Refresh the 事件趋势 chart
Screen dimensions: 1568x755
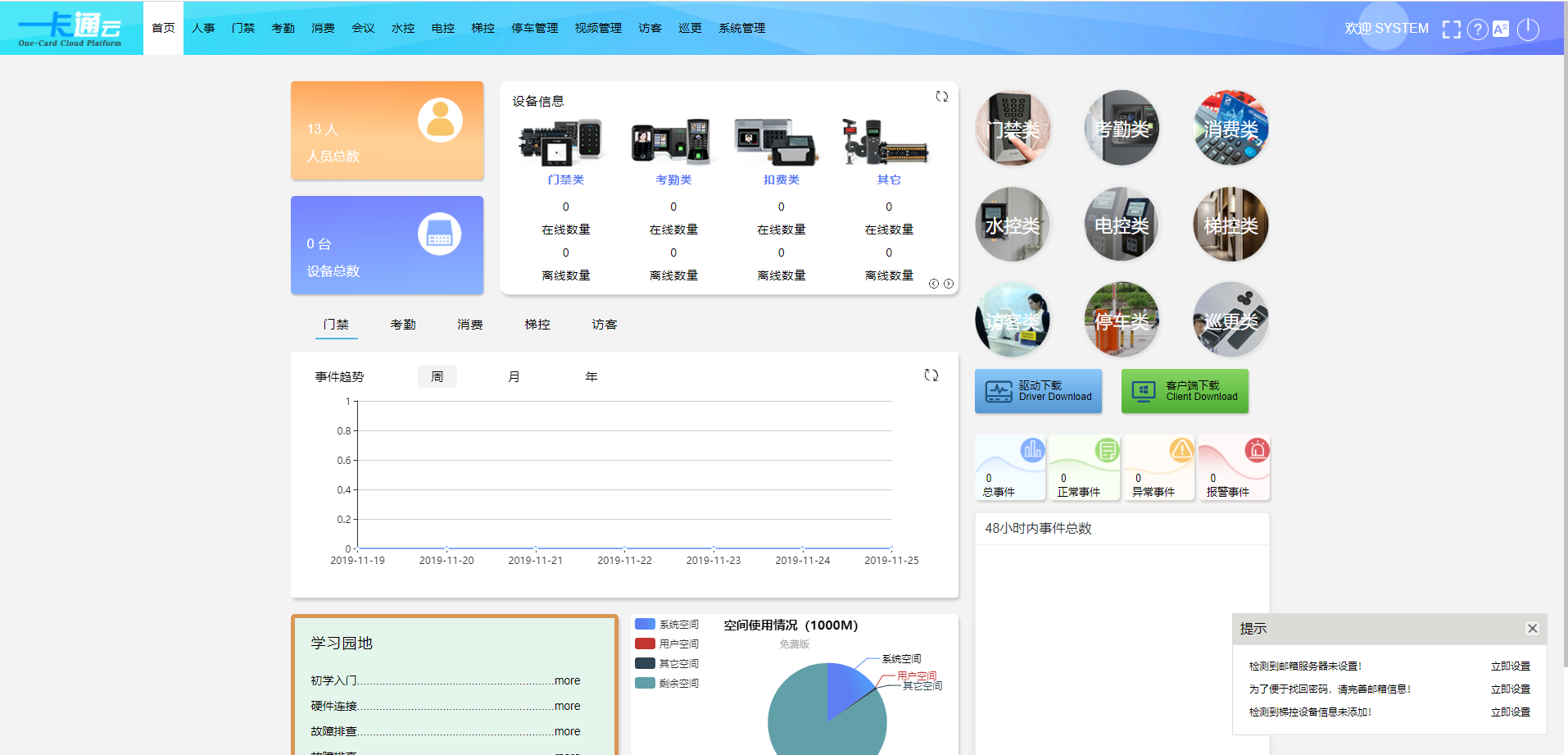(931, 375)
